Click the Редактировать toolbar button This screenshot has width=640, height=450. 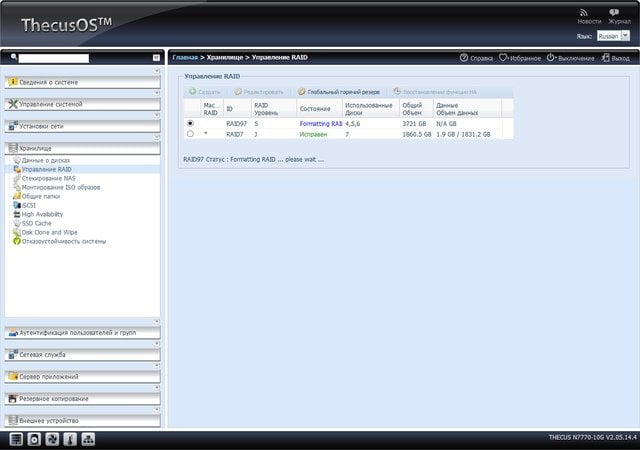coord(259,92)
